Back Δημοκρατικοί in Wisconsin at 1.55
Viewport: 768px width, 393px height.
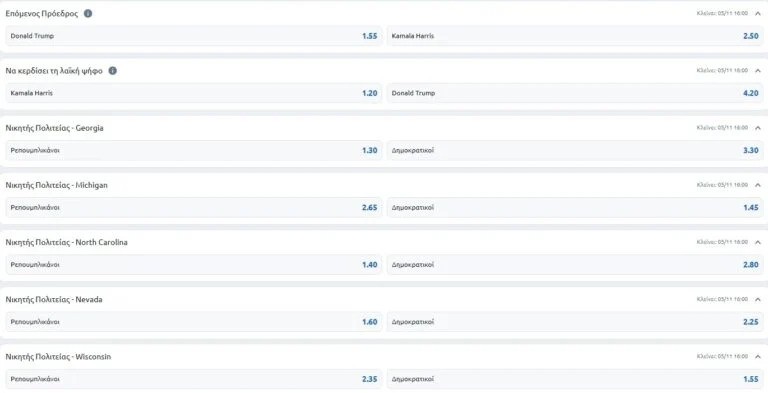coord(575,379)
